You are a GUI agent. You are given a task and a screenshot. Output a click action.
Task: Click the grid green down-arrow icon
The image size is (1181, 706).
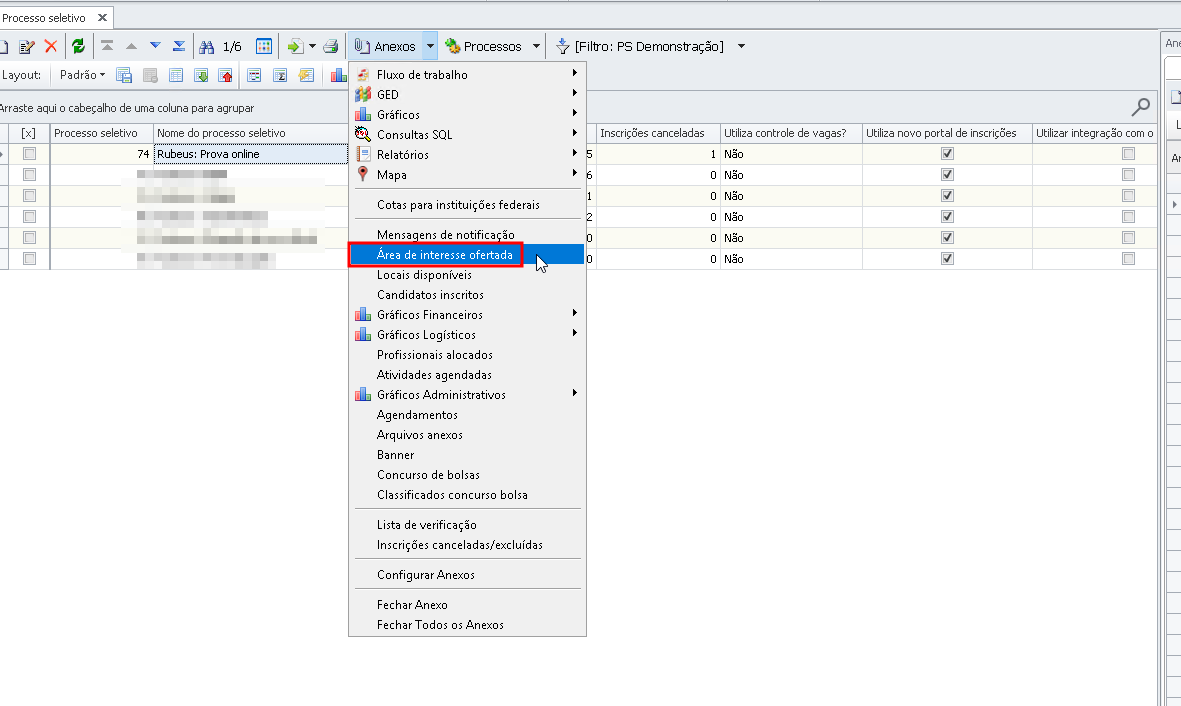pyautogui.click(x=201, y=75)
